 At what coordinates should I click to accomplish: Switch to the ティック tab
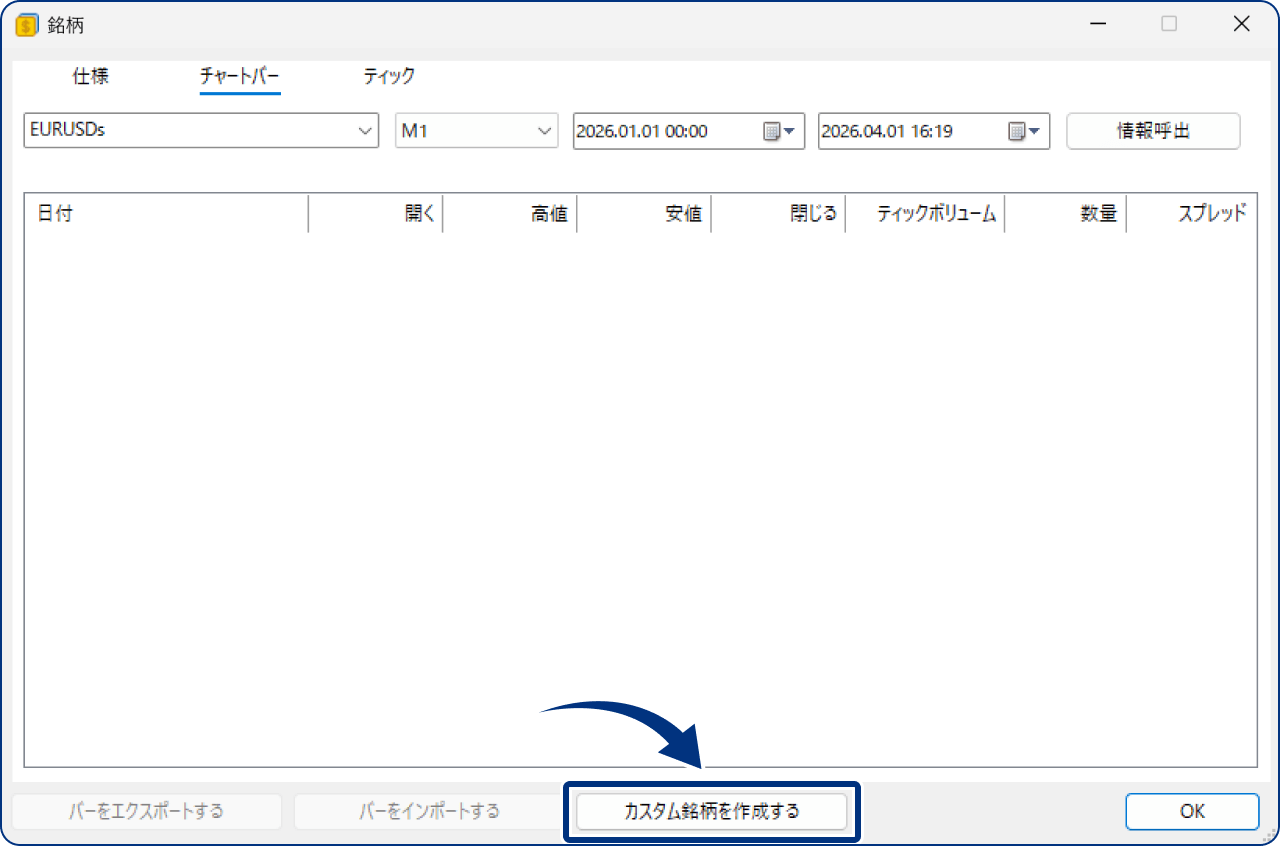tap(389, 76)
